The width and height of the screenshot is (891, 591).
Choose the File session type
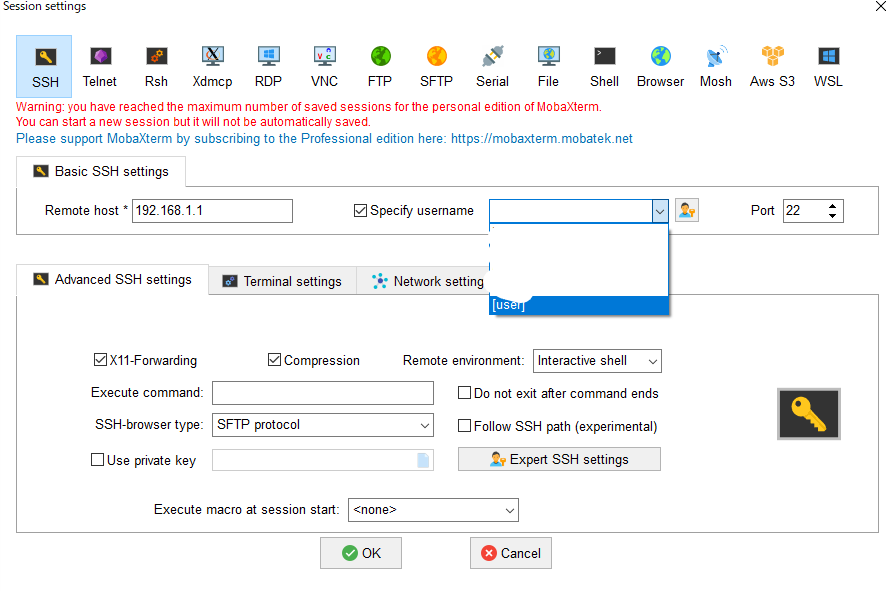(548, 66)
